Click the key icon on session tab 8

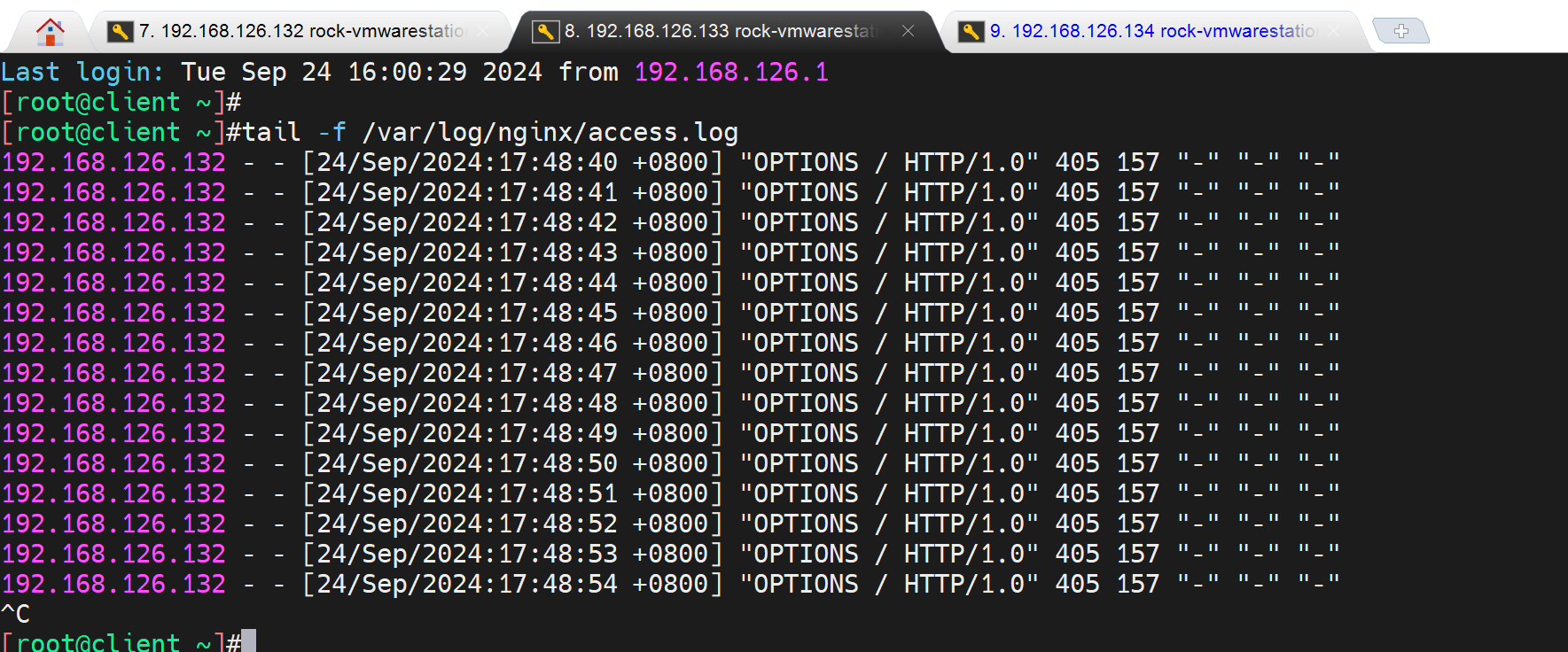pos(545,32)
